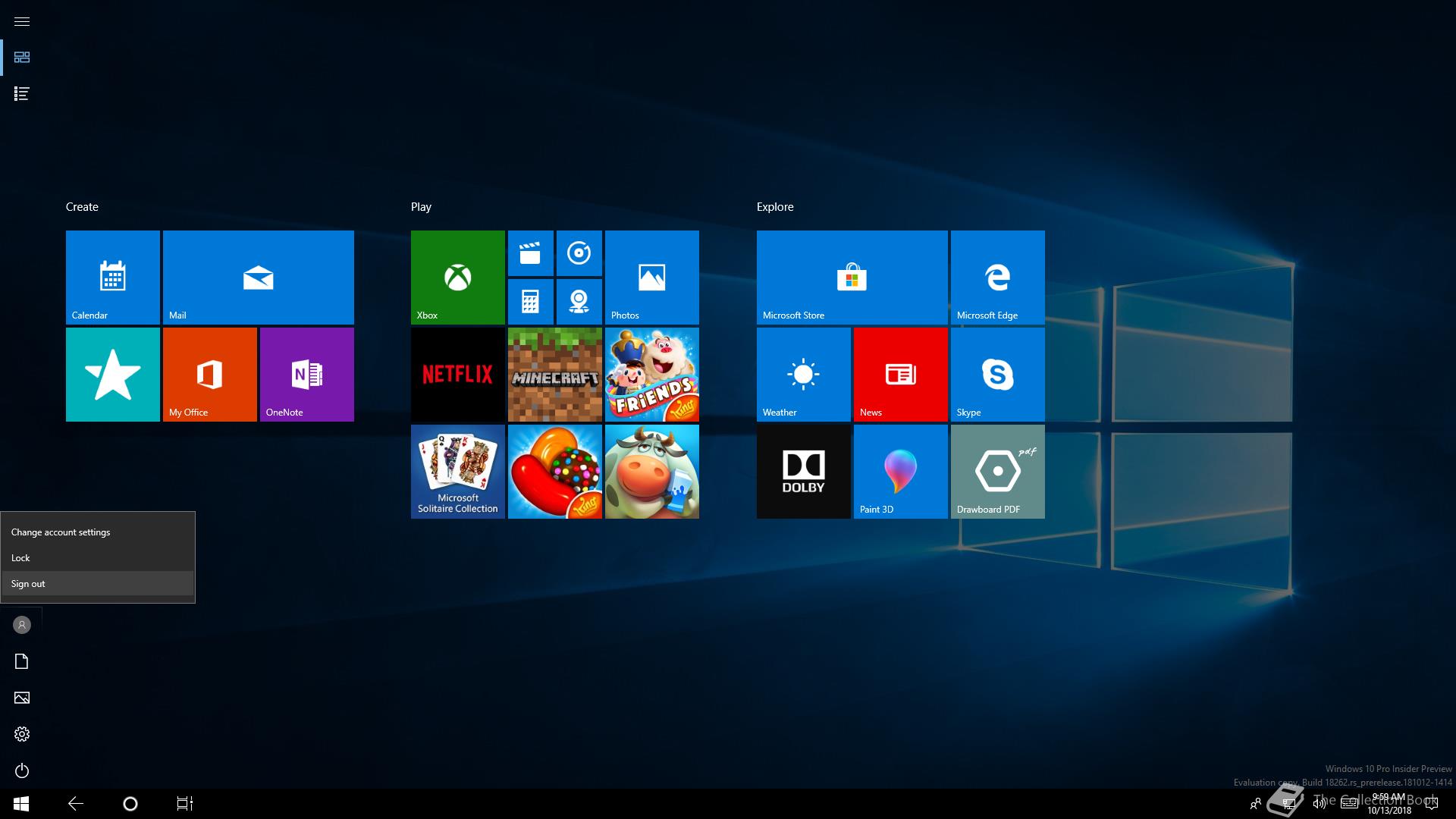Click Sign out menu entry
The width and height of the screenshot is (1456, 819).
point(98,584)
